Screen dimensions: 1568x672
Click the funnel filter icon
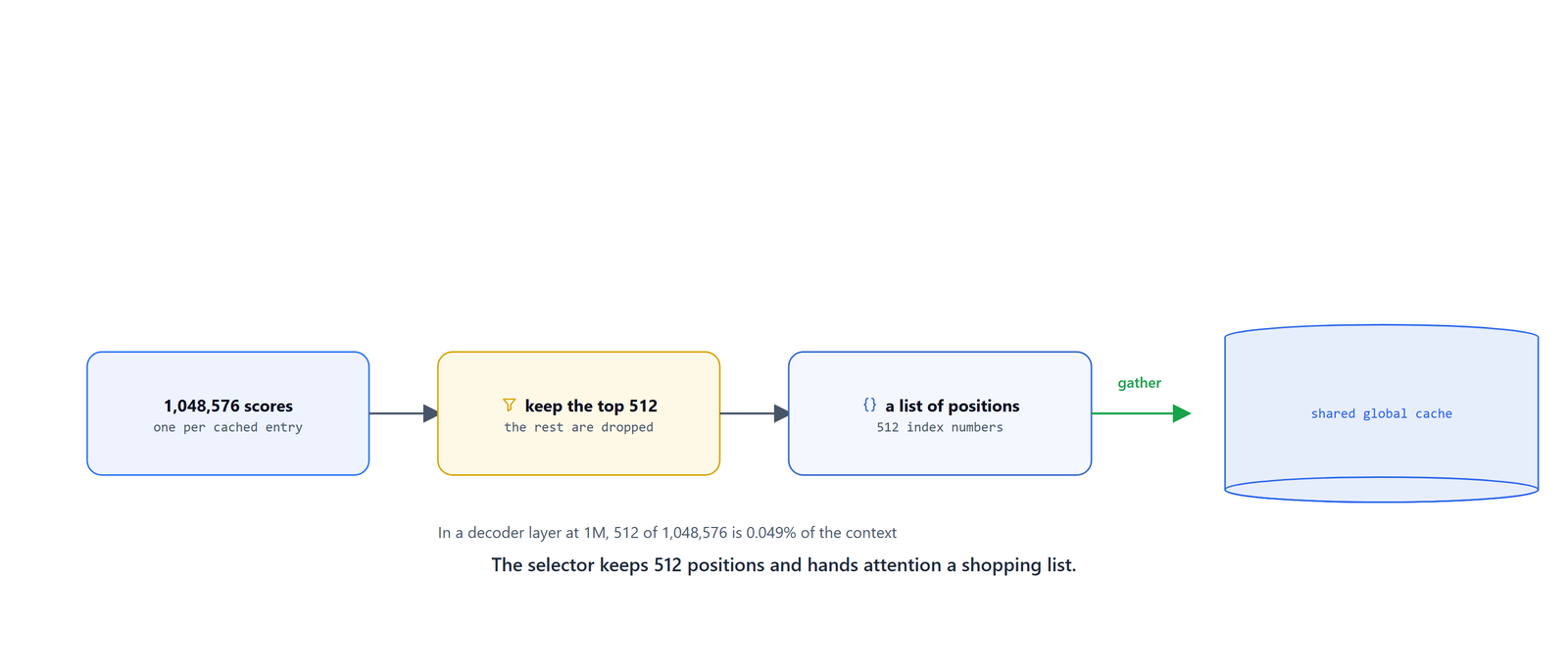(x=509, y=405)
